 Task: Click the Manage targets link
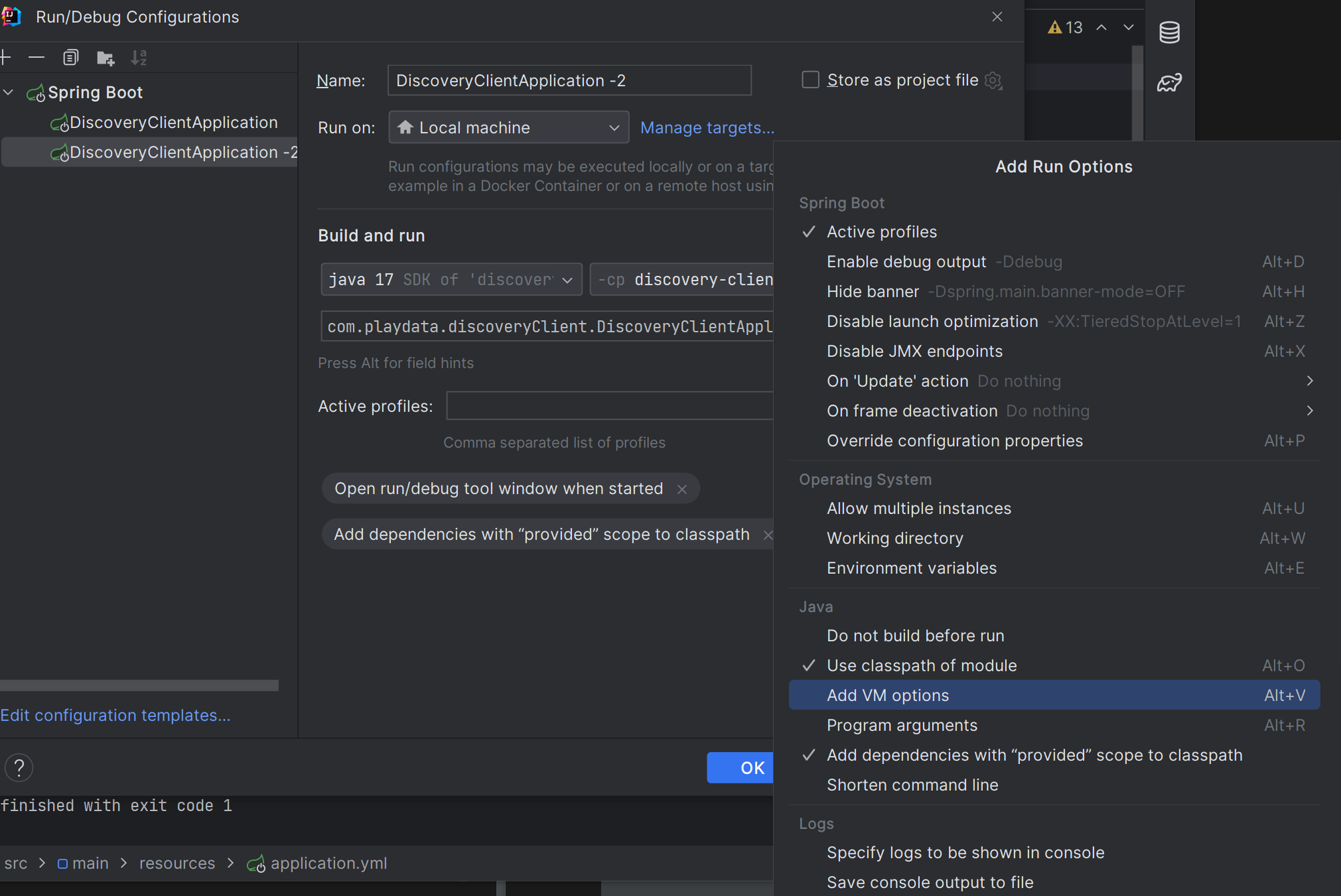pos(707,127)
